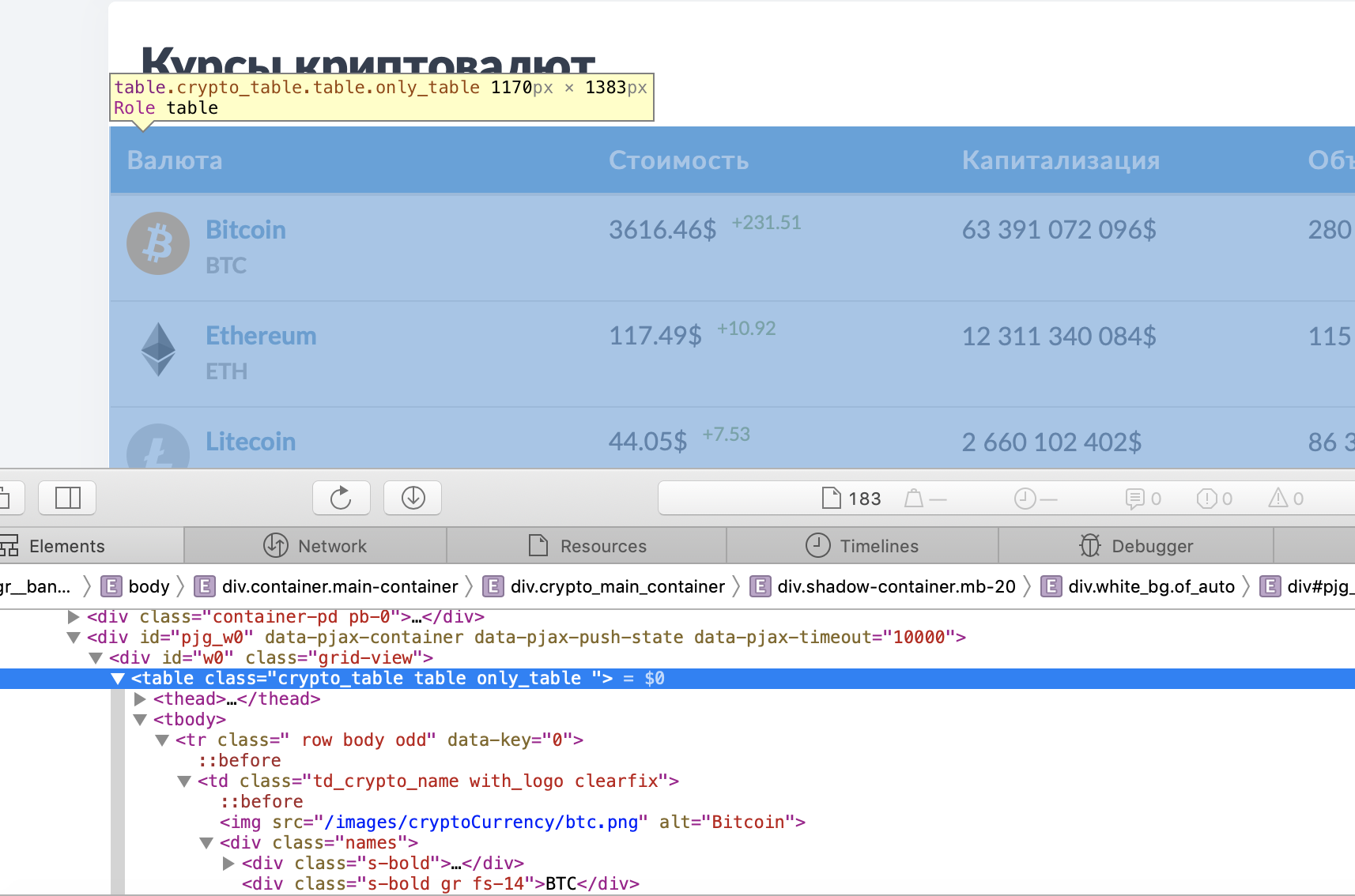The width and height of the screenshot is (1355, 896).
Task: Click the BTC ticker under Bitcoin
Action: (x=226, y=265)
